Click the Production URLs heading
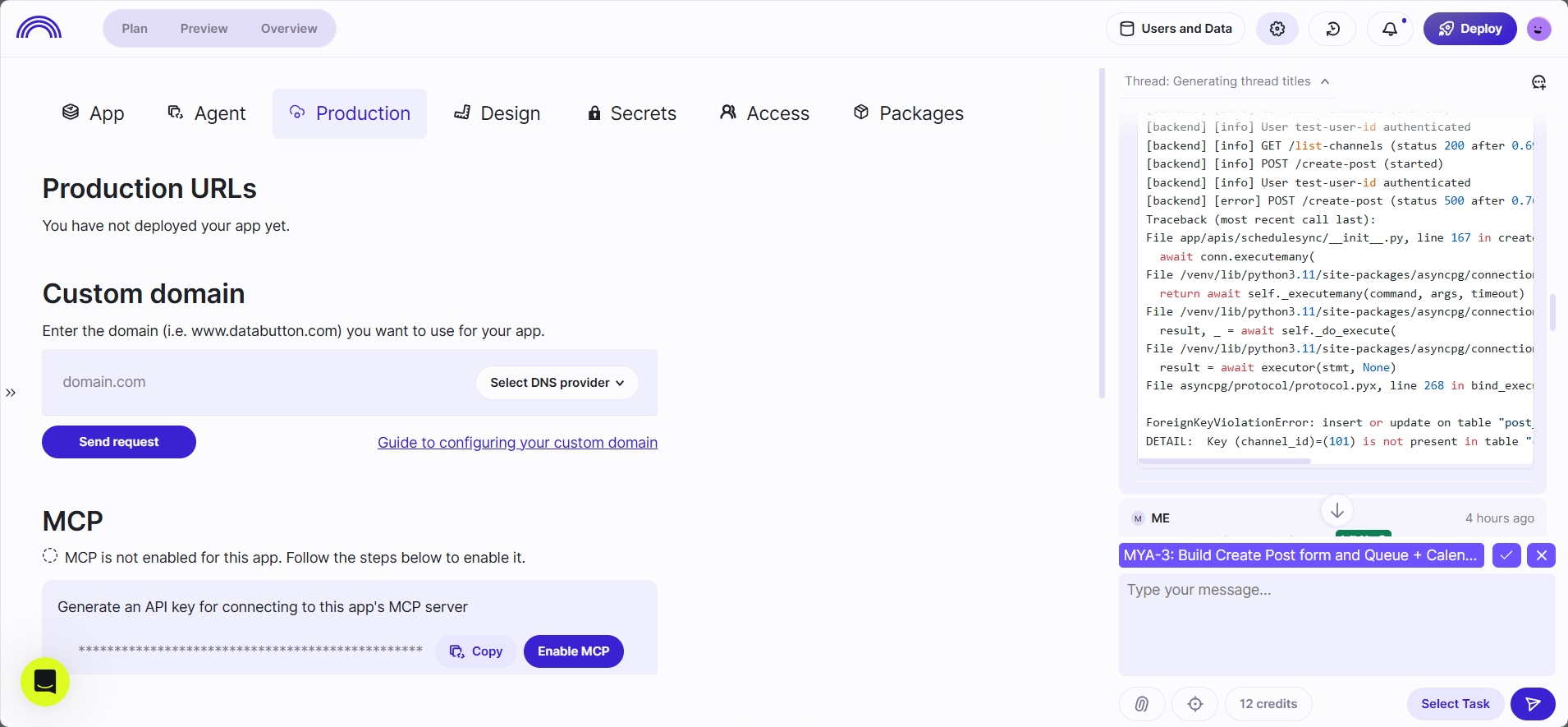This screenshot has height=727, width=1568. coord(149,189)
